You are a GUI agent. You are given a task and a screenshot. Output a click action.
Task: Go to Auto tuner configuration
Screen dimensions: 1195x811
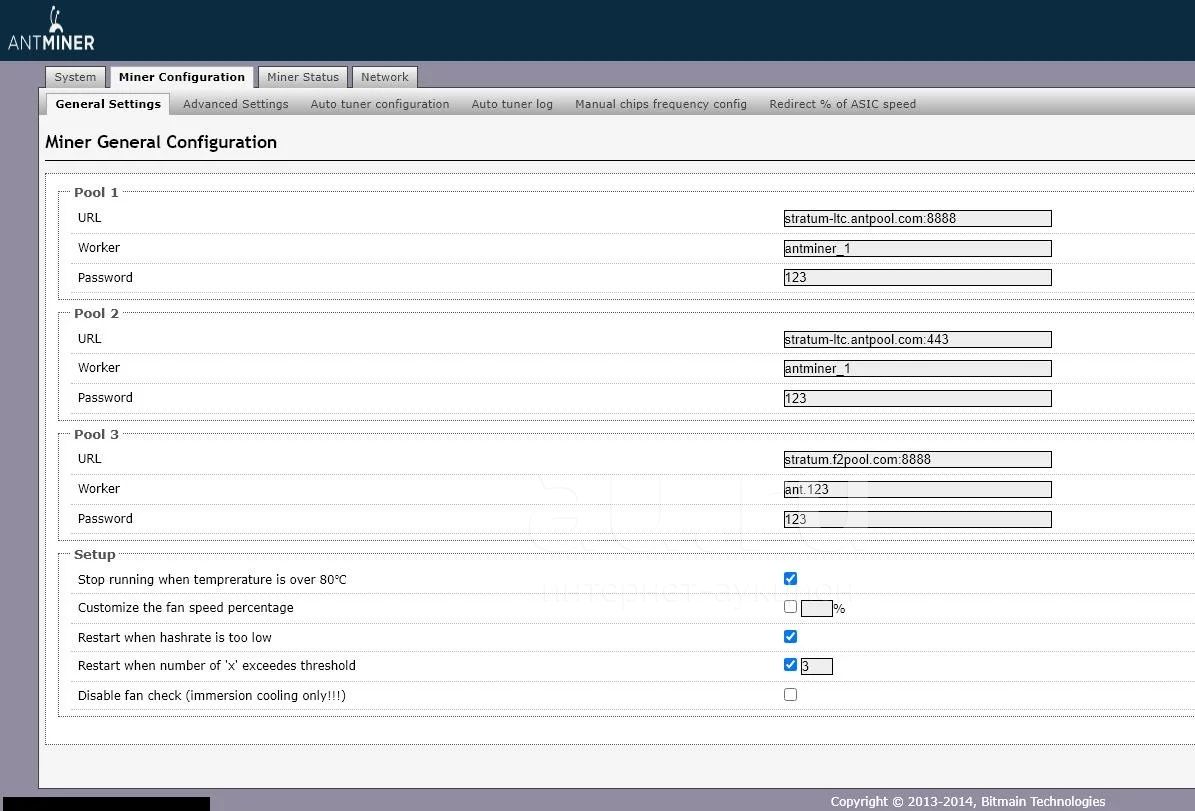point(380,104)
